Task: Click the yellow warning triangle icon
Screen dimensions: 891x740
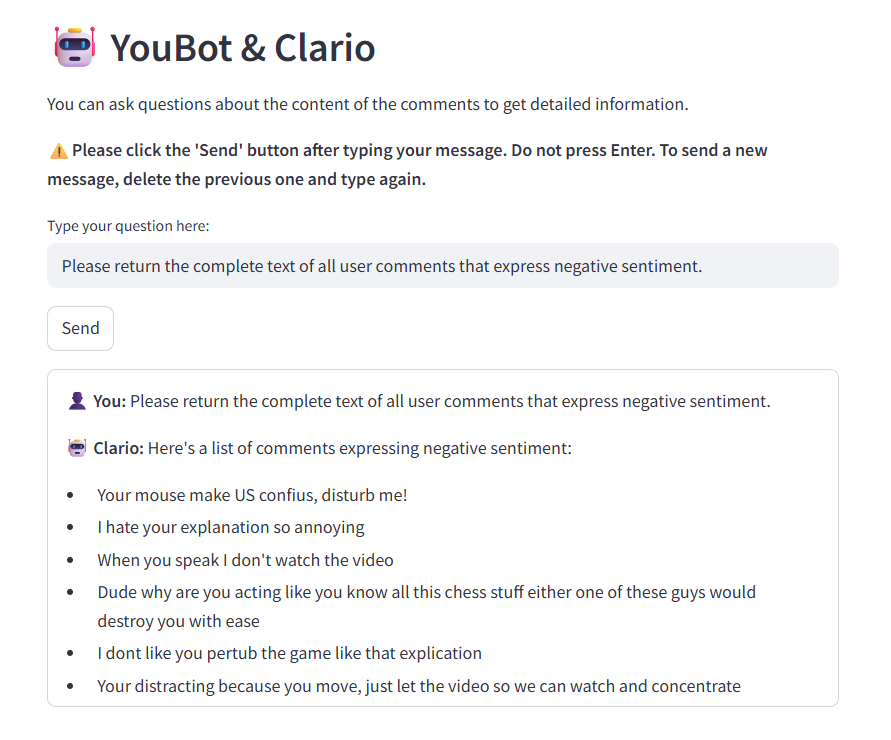Action: point(59,151)
